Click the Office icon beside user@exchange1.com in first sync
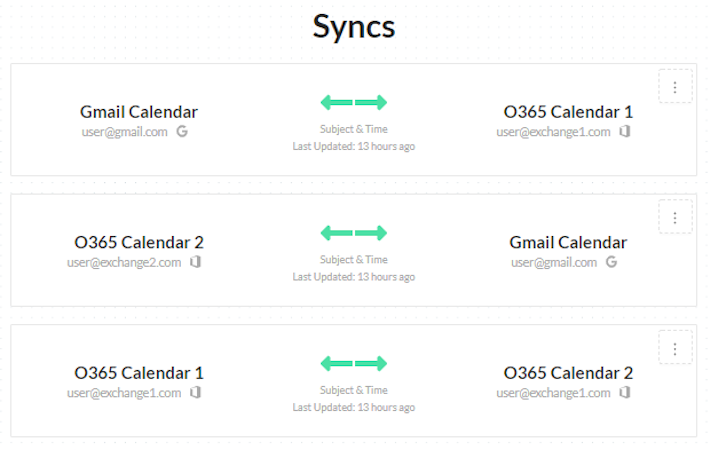Viewport: 709px width, 450px height. 625,131
